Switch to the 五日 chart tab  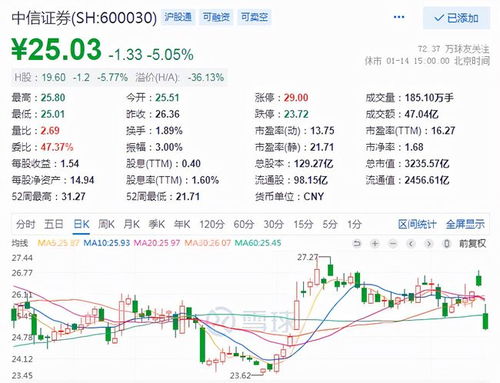pyautogui.click(x=54, y=224)
